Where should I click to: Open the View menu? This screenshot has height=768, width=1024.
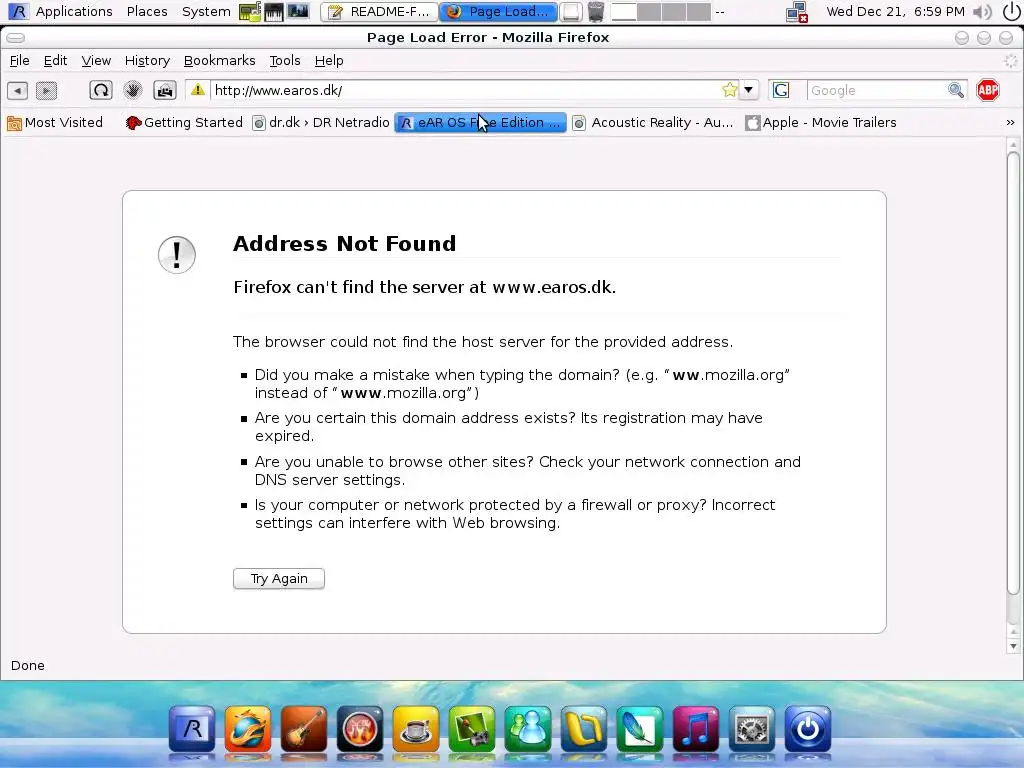tap(96, 61)
